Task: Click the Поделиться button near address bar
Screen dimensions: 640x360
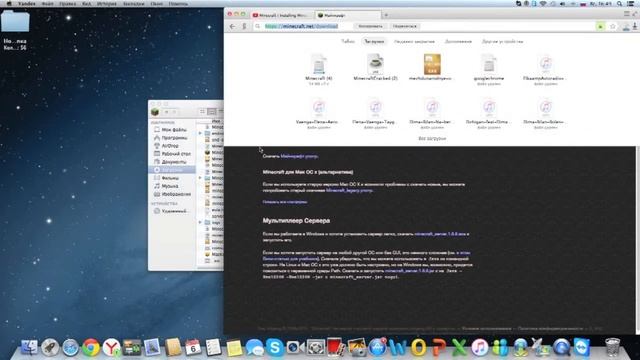Action: pyautogui.click(x=404, y=26)
